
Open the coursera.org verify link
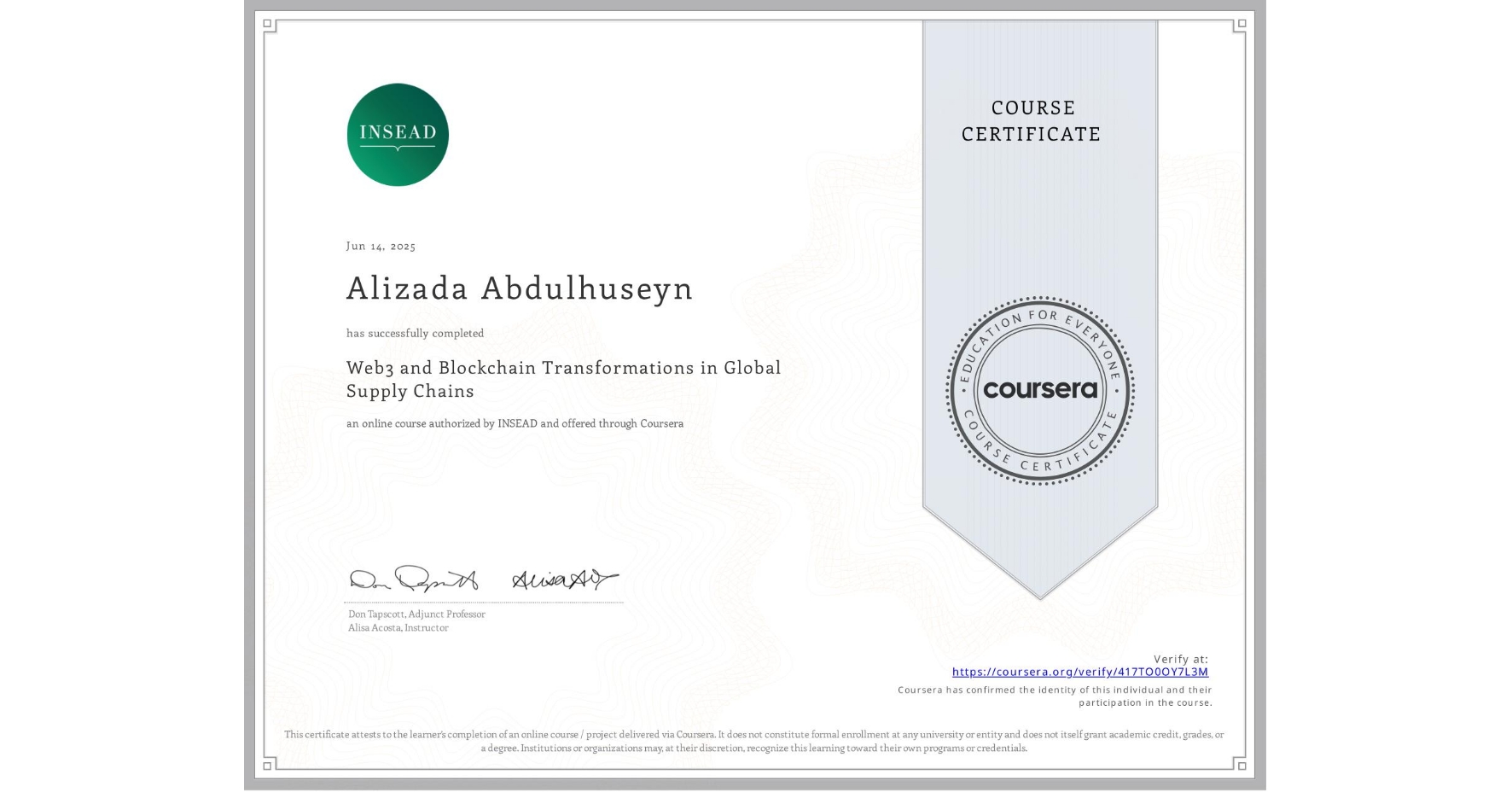(x=1080, y=672)
